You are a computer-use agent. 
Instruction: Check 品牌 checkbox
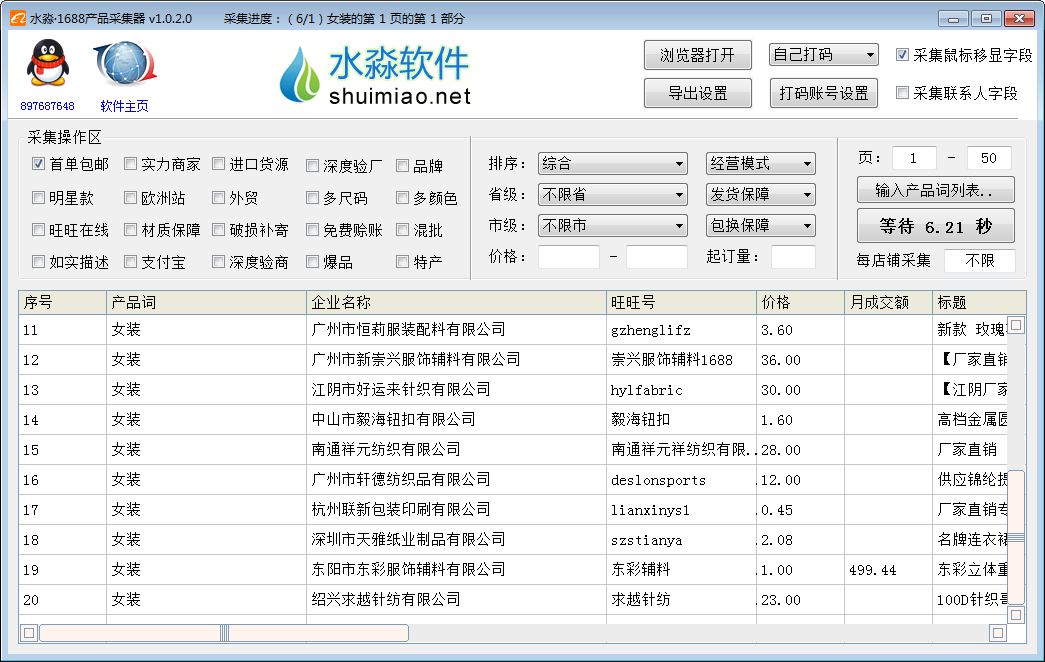coord(403,165)
